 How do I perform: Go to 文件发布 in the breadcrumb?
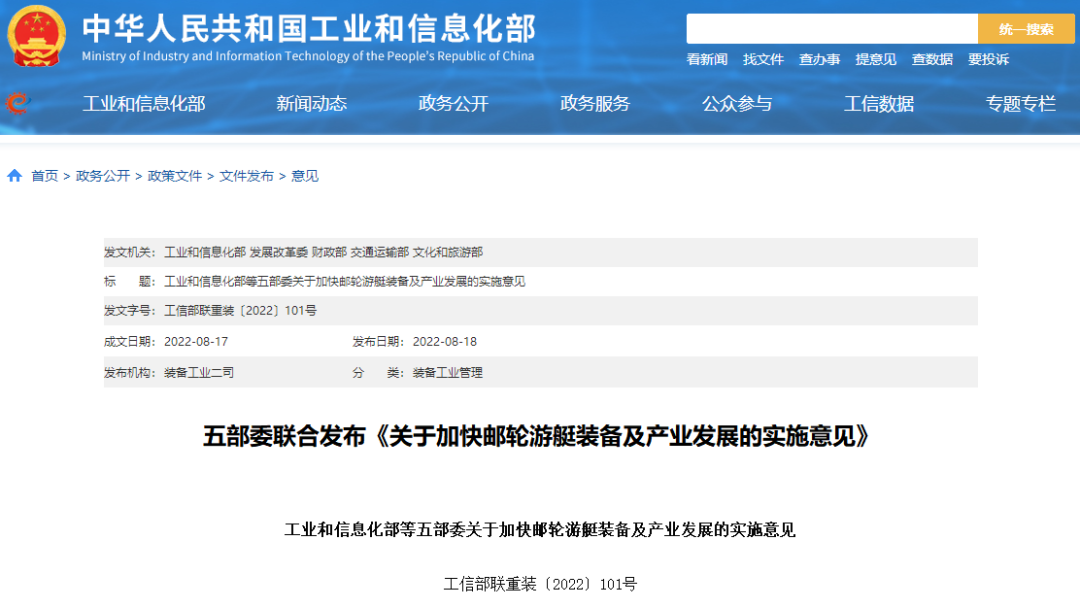[x=247, y=176]
